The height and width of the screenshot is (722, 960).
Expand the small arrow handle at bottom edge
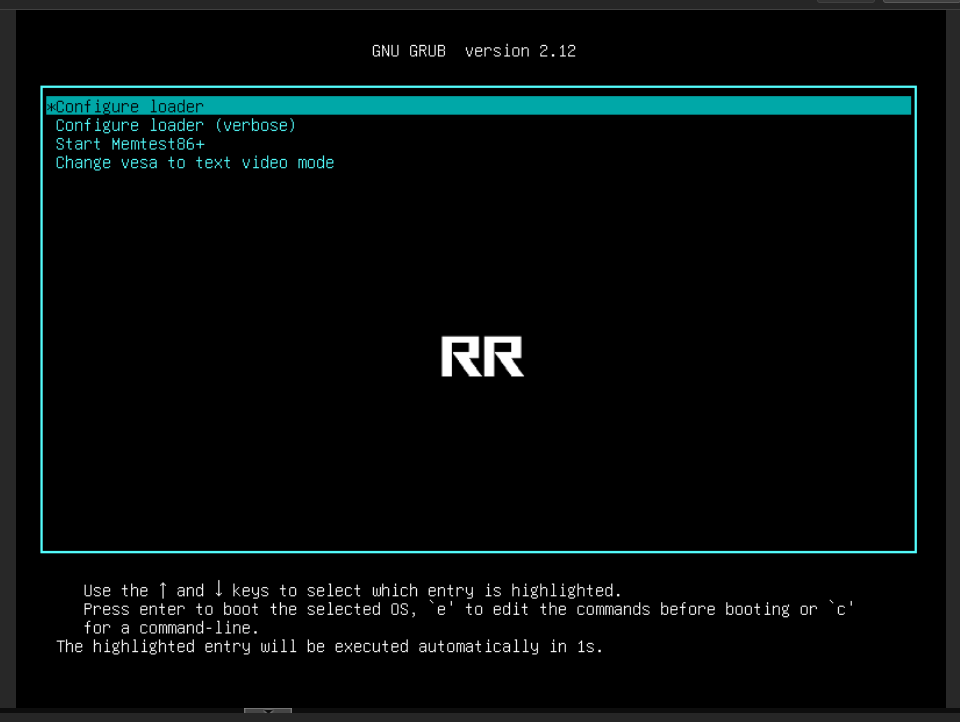[267, 713]
